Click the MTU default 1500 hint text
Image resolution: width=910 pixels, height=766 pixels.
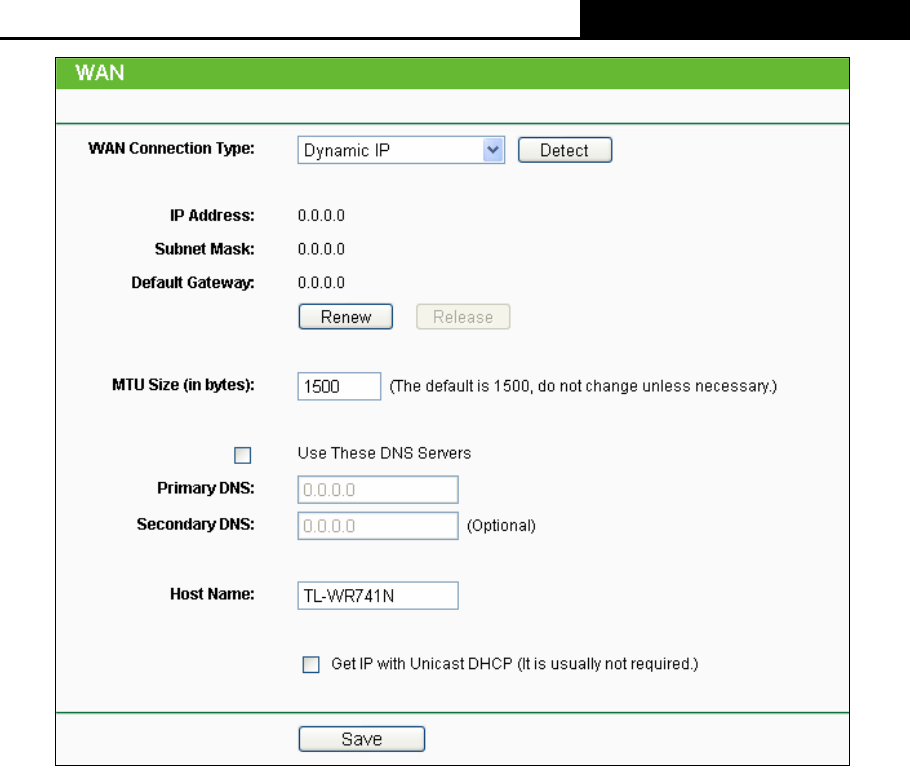[x=583, y=386]
